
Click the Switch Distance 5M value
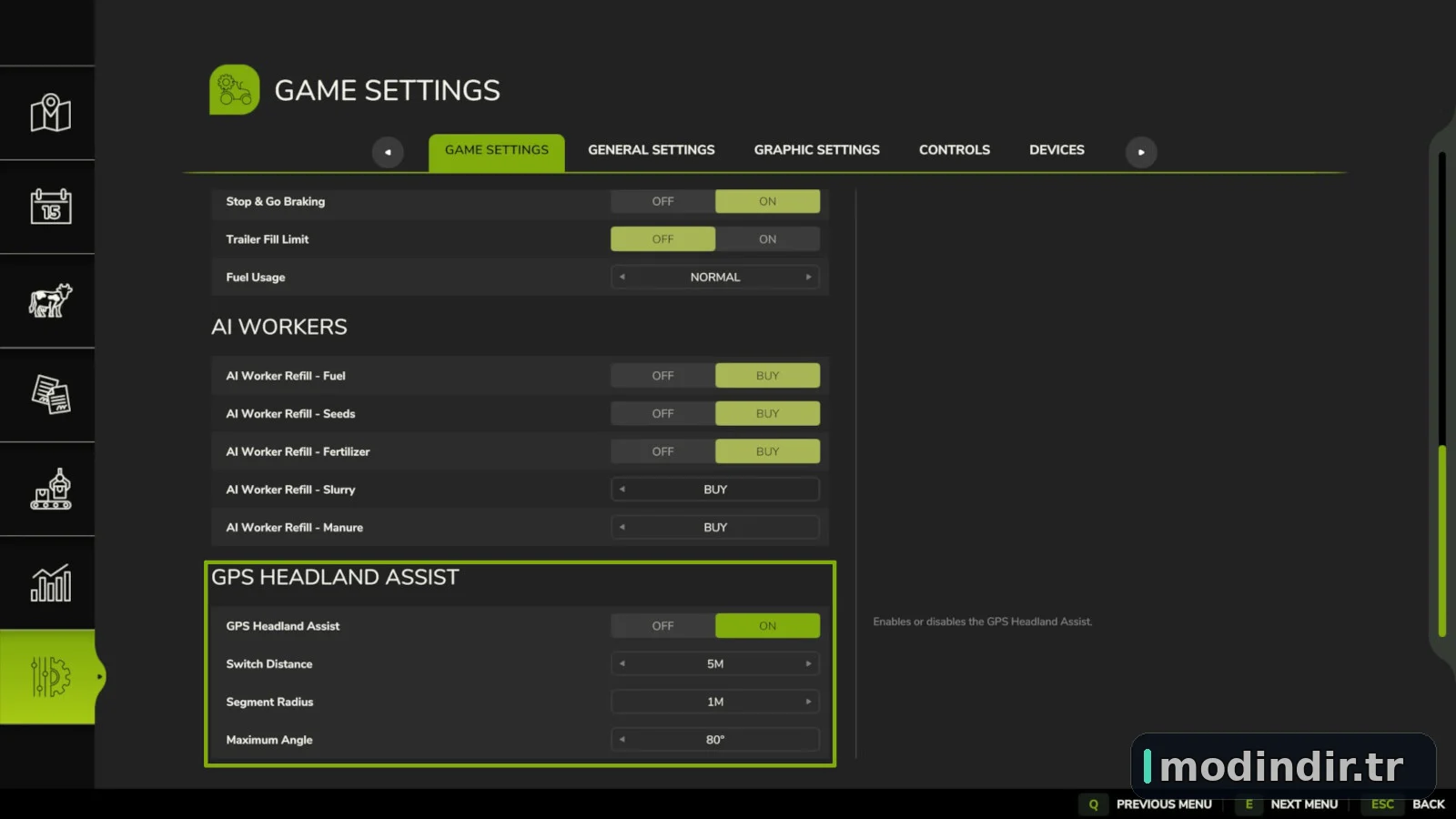(715, 664)
